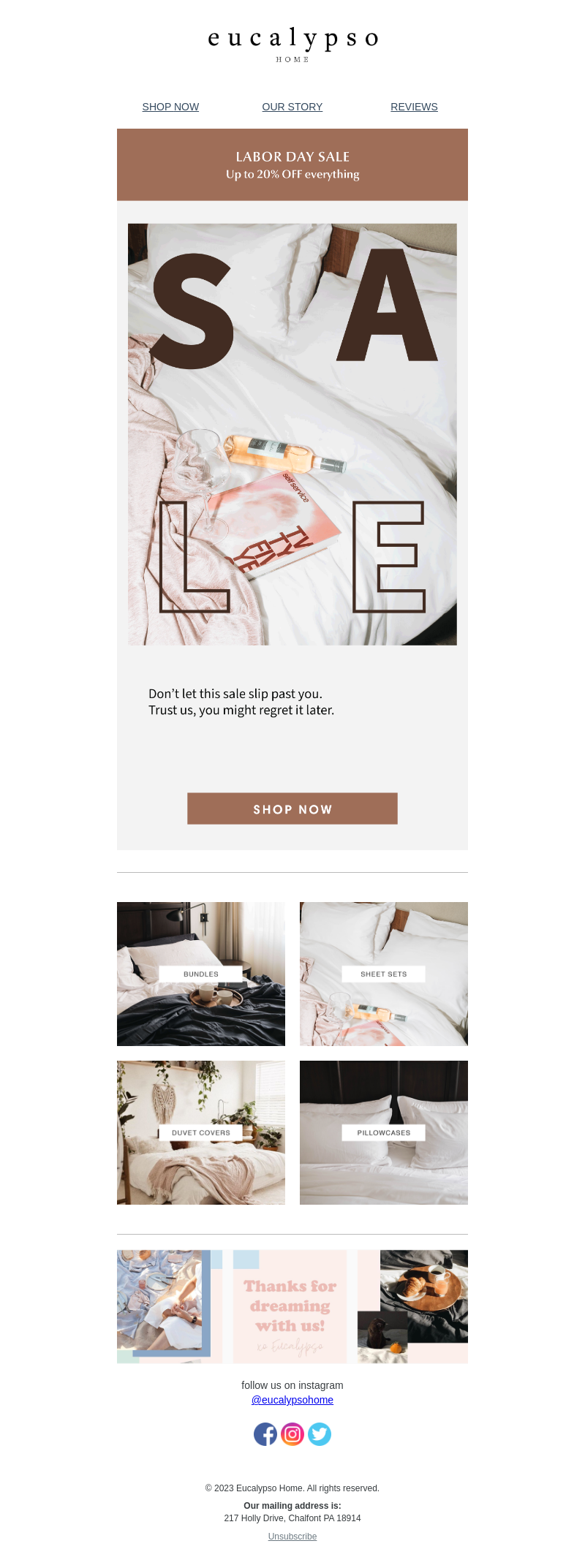Open the Facebook social icon
The width and height of the screenshot is (585, 1568).
265,1433
